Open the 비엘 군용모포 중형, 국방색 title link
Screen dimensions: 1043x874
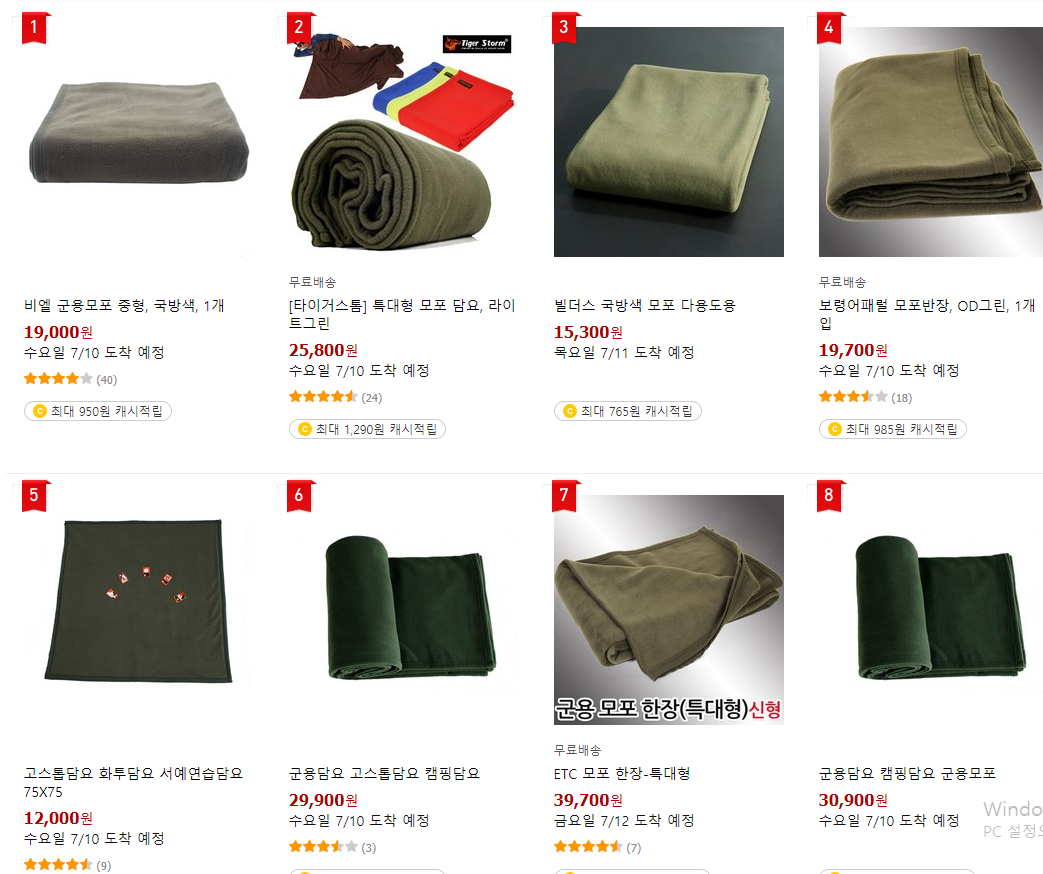[124, 305]
